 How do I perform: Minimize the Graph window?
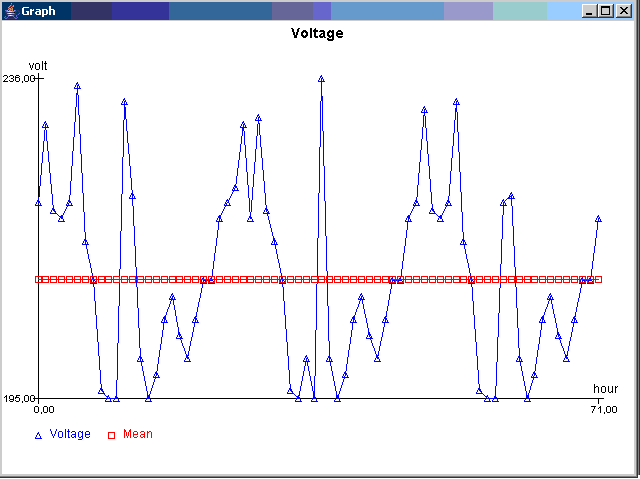click(x=589, y=11)
